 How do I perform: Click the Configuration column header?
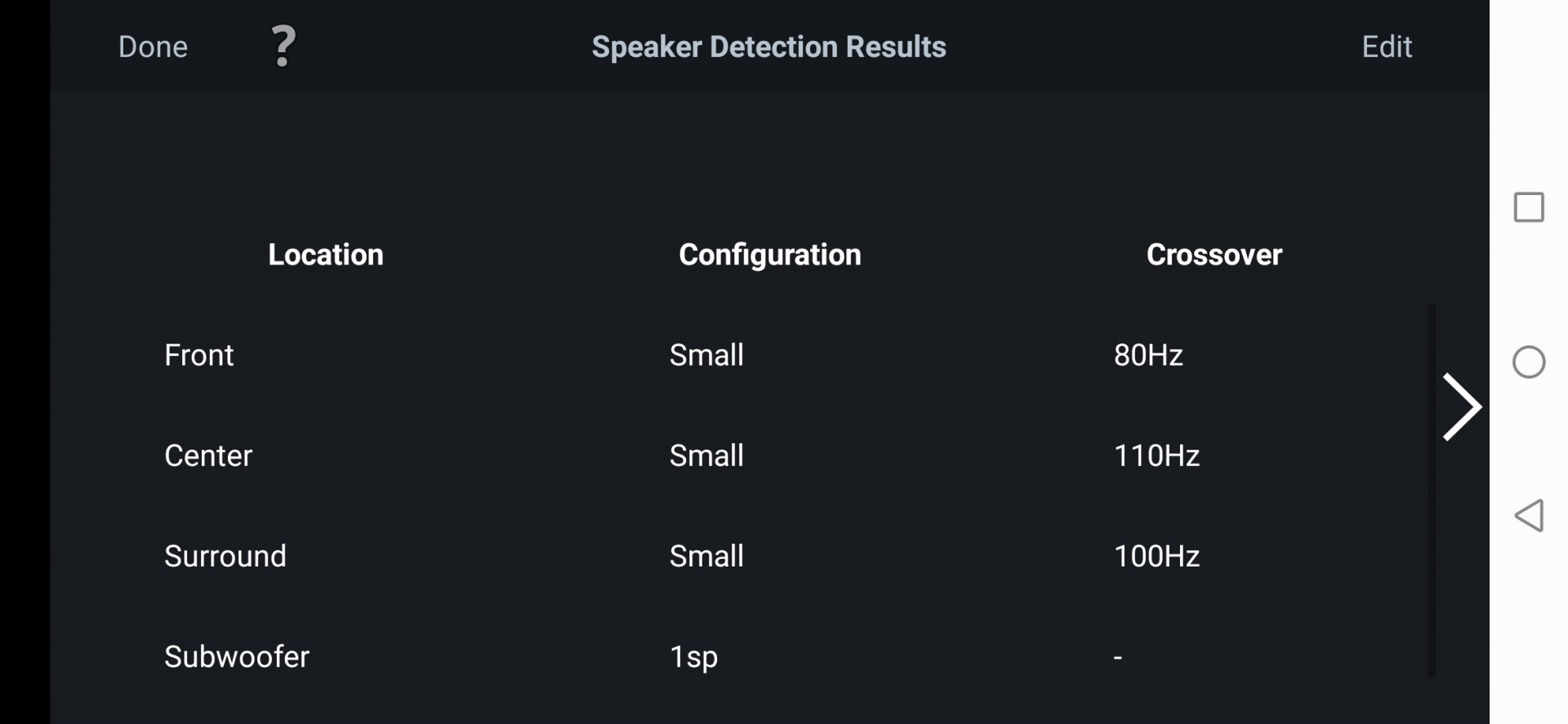point(769,255)
